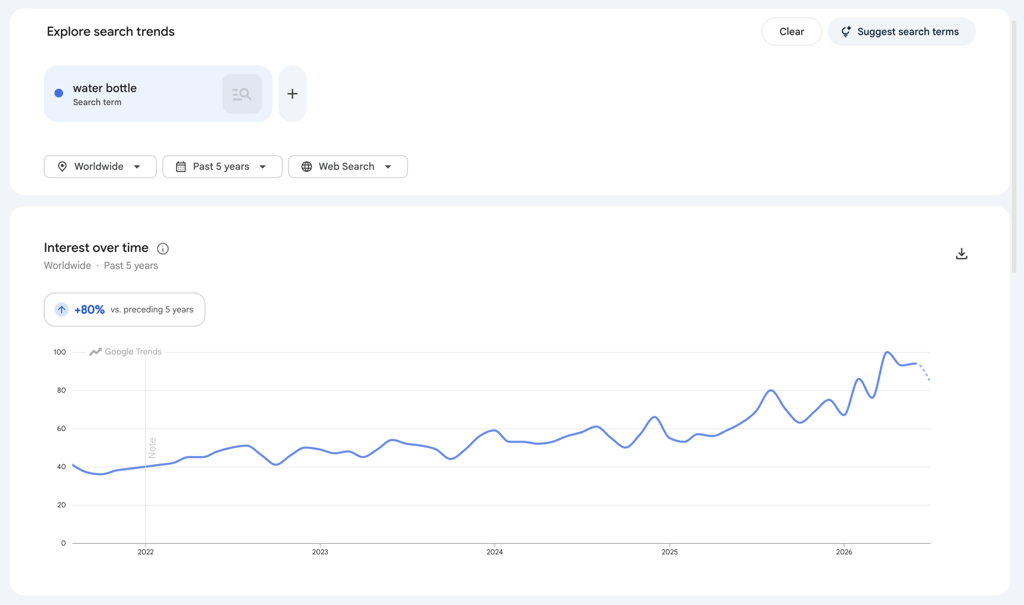Click the 20 y-axis label
This screenshot has height=605, width=1024.
(61, 505)
